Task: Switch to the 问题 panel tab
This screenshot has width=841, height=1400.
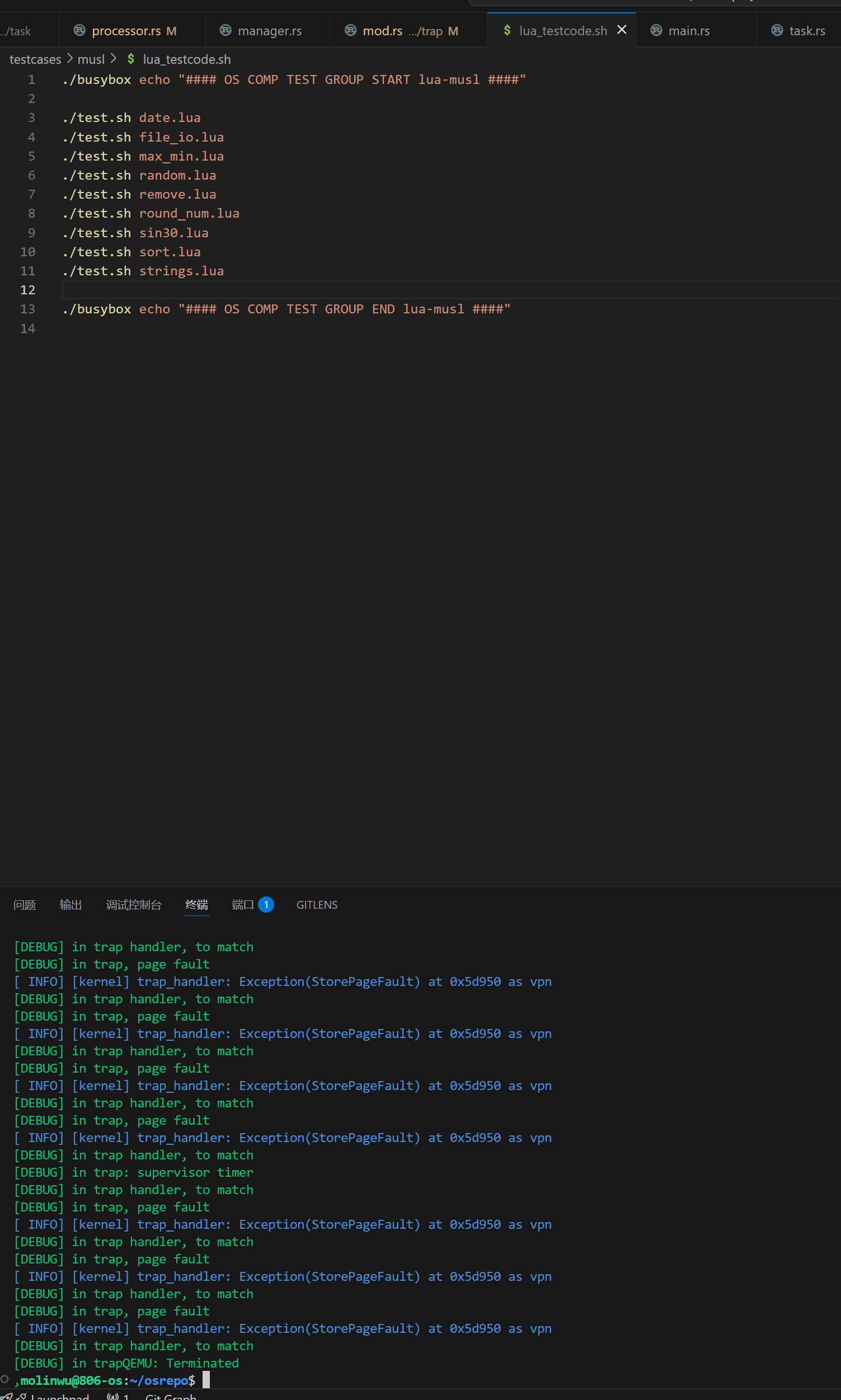Action: pyautogui.click(x=25, y=905)
